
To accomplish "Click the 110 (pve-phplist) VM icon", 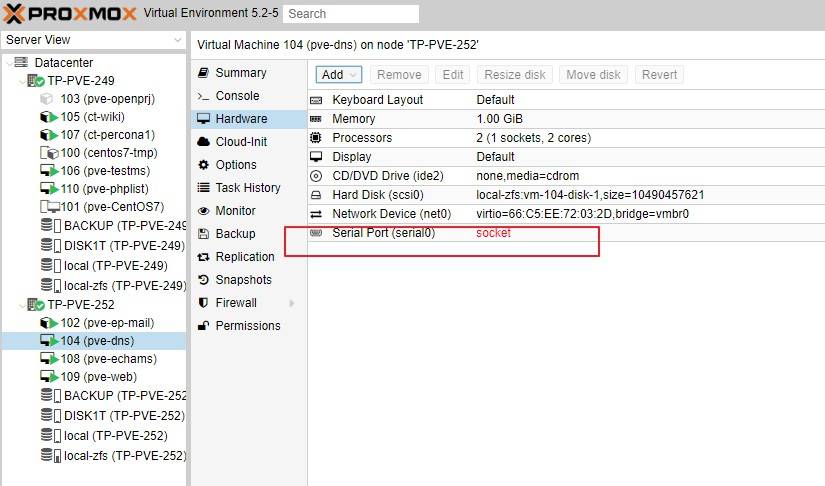I will [49, 189].
